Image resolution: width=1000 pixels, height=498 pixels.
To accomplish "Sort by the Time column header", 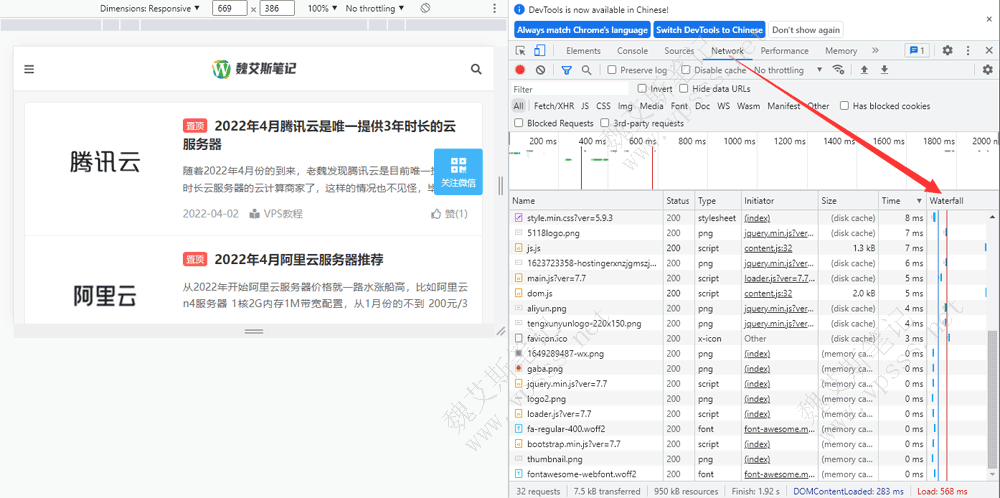I will 902,201.
